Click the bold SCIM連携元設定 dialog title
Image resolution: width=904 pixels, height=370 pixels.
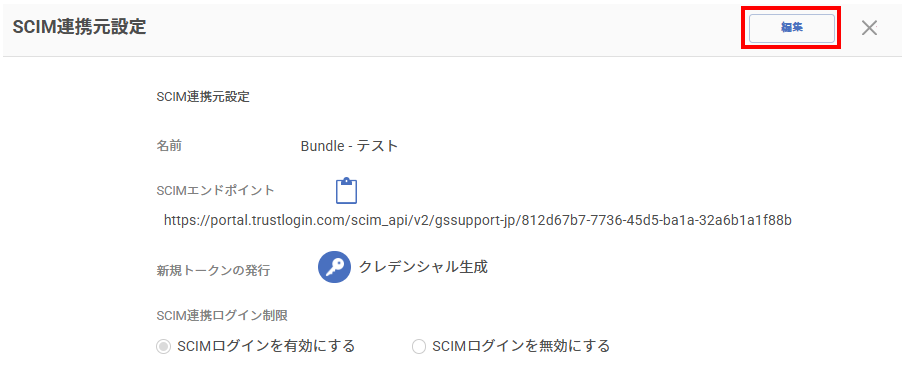coord(79,28)
